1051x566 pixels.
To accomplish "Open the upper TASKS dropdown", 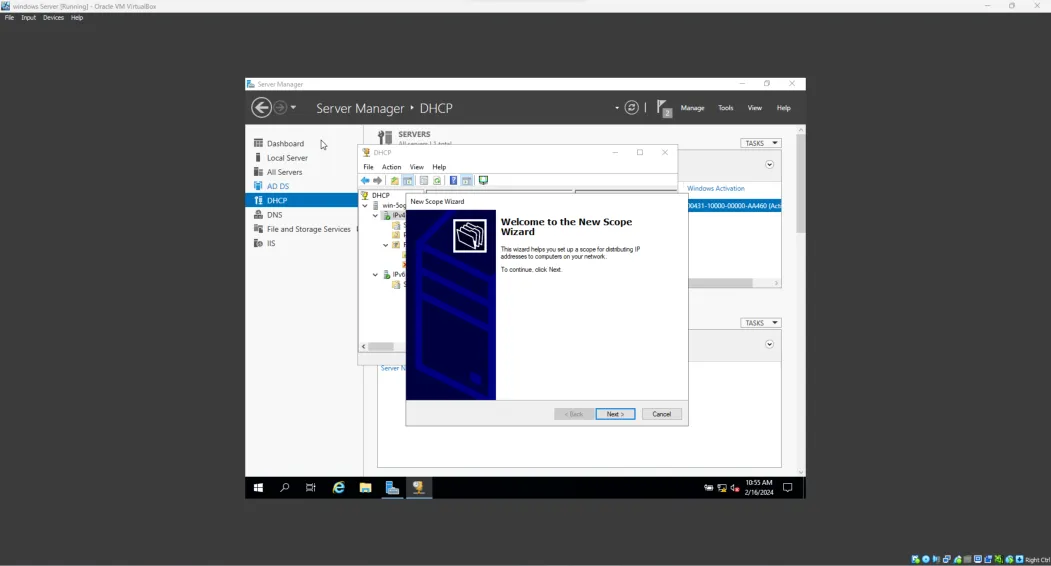I will (x=760, y=143).
